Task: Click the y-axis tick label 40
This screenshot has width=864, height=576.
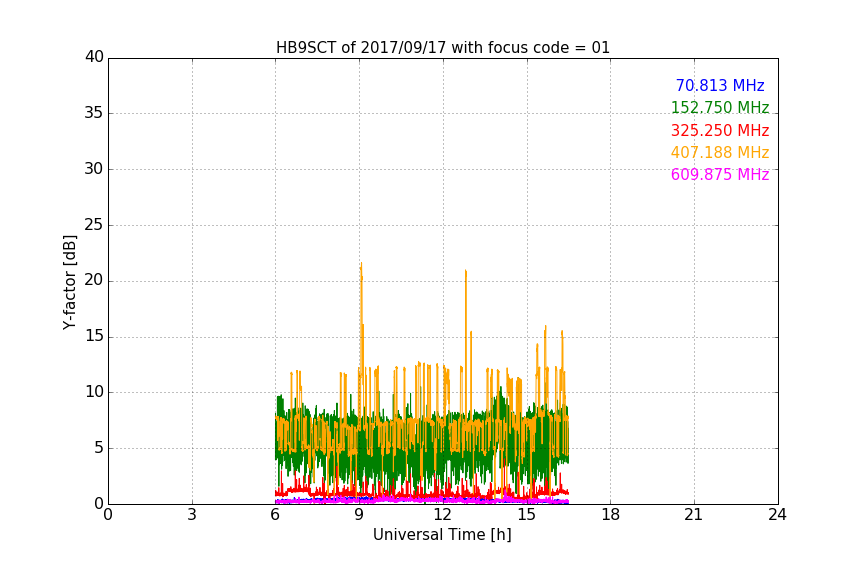Action: tap(94, 57)
